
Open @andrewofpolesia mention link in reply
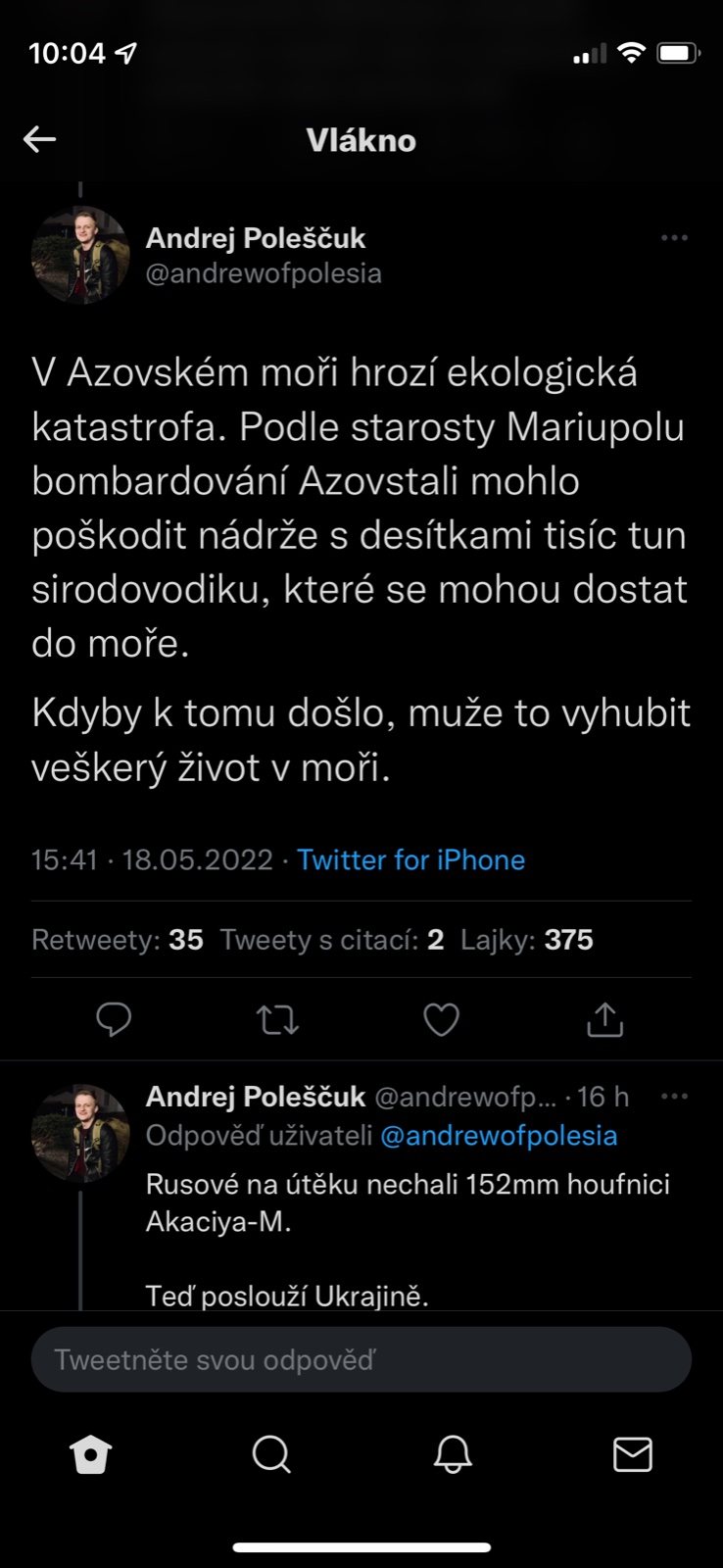tap(499, 1136)
